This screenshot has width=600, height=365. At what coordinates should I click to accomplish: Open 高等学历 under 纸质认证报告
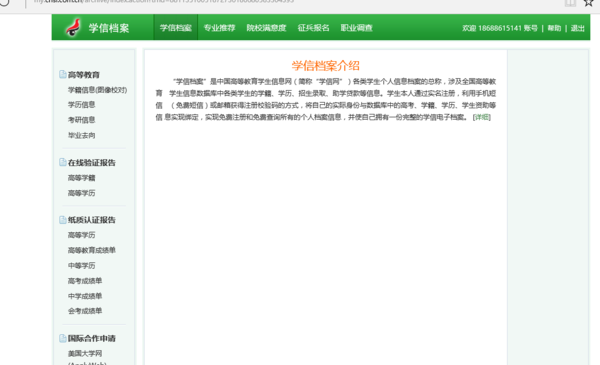click(82, 235)
